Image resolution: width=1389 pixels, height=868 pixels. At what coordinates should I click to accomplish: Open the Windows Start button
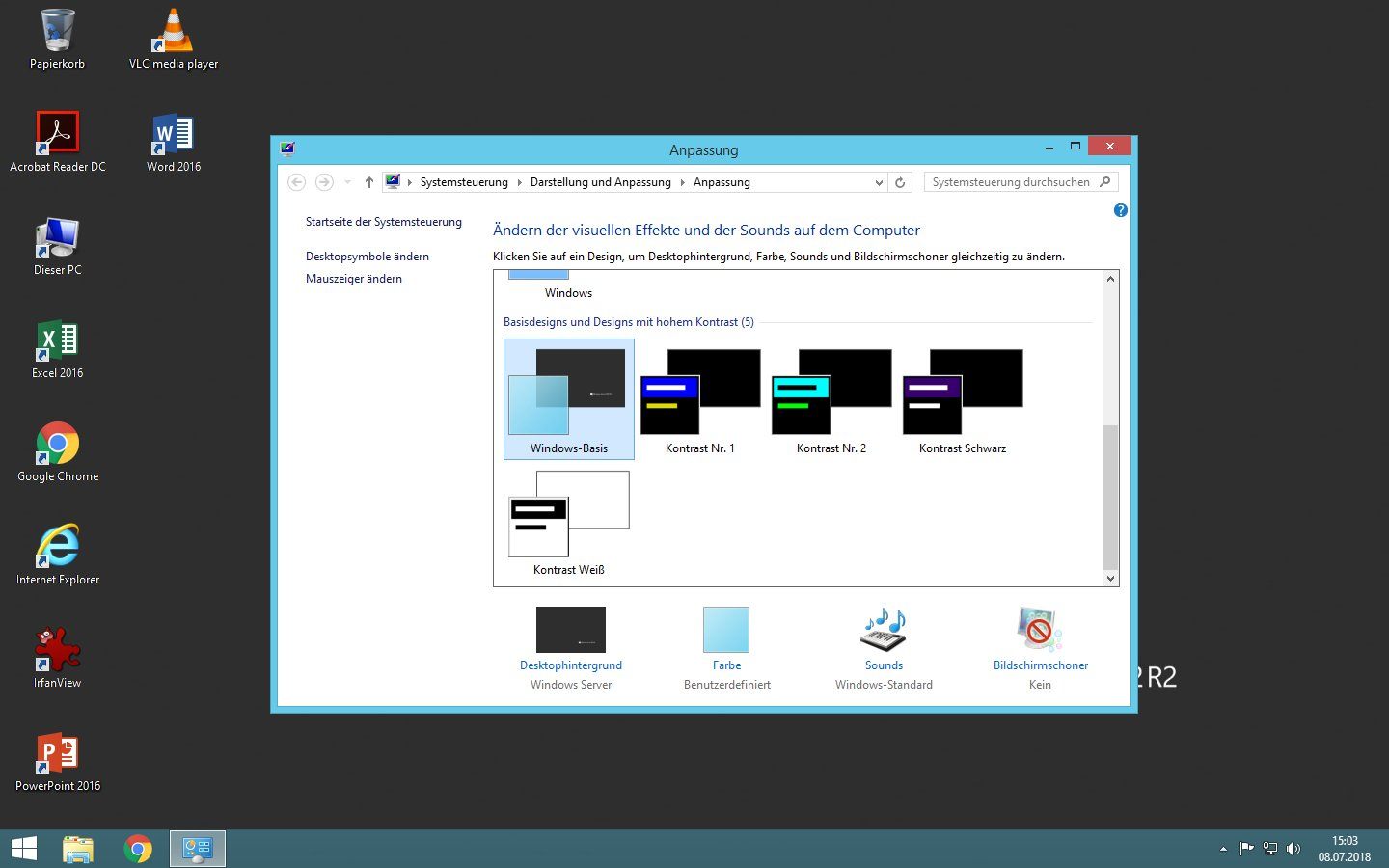pos(24,849)
